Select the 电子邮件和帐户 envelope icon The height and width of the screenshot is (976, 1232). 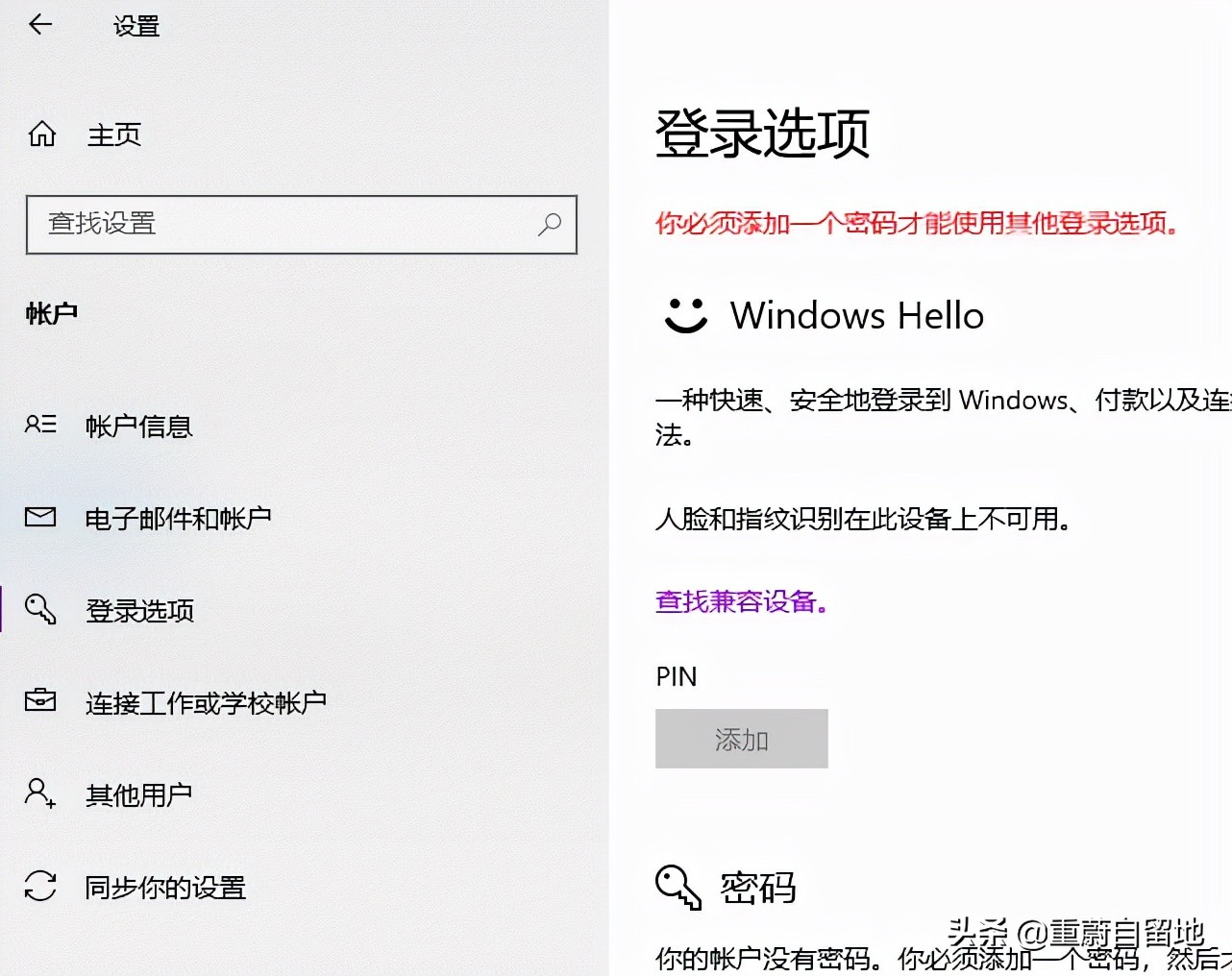point(39,516)
